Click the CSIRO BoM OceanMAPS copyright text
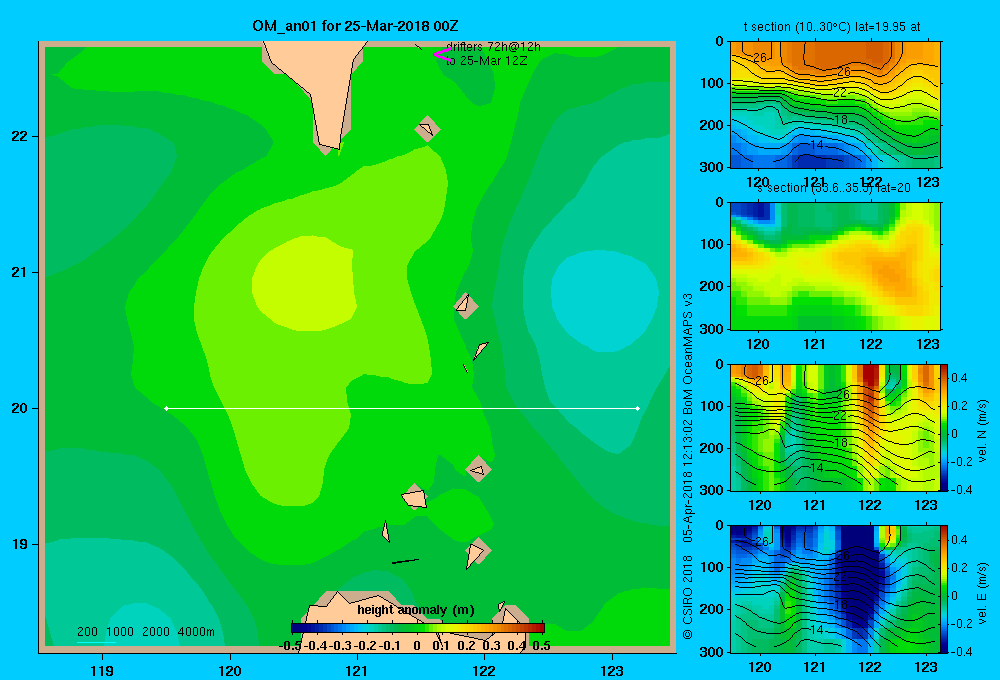The height and width of the screenshot is (680, 1000). point(688,466)
